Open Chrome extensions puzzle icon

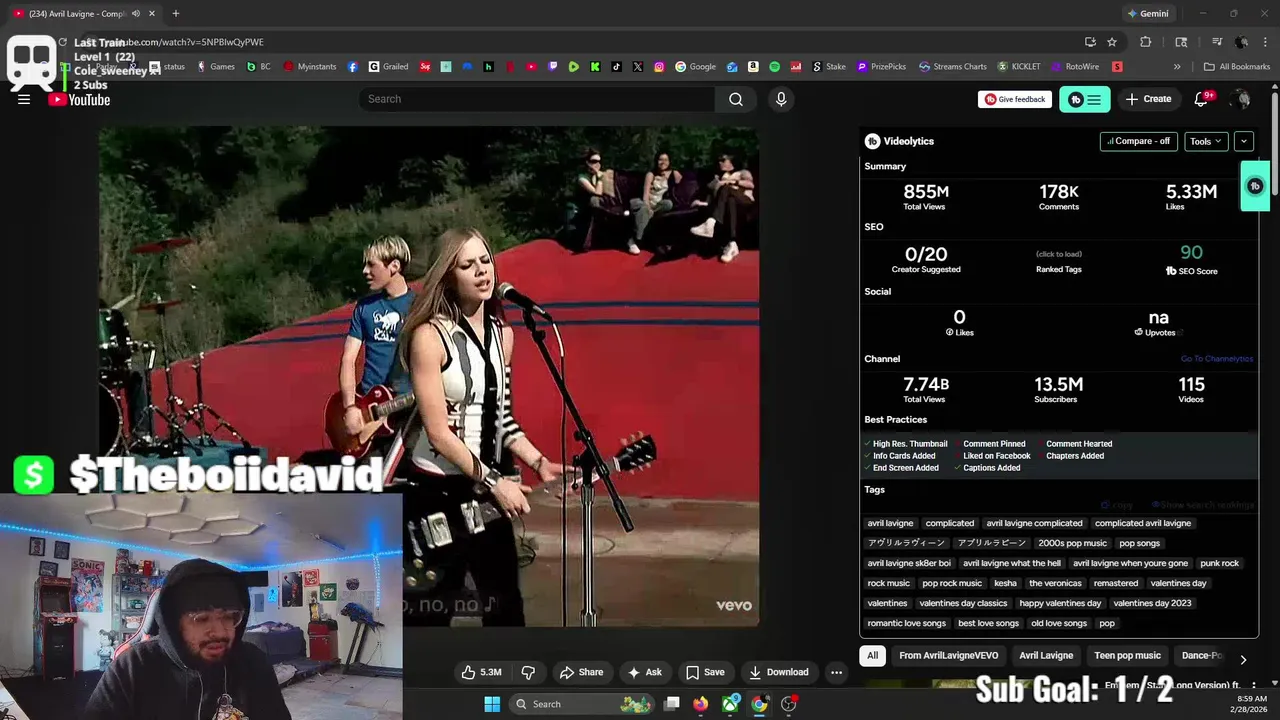coord(1146,42)
